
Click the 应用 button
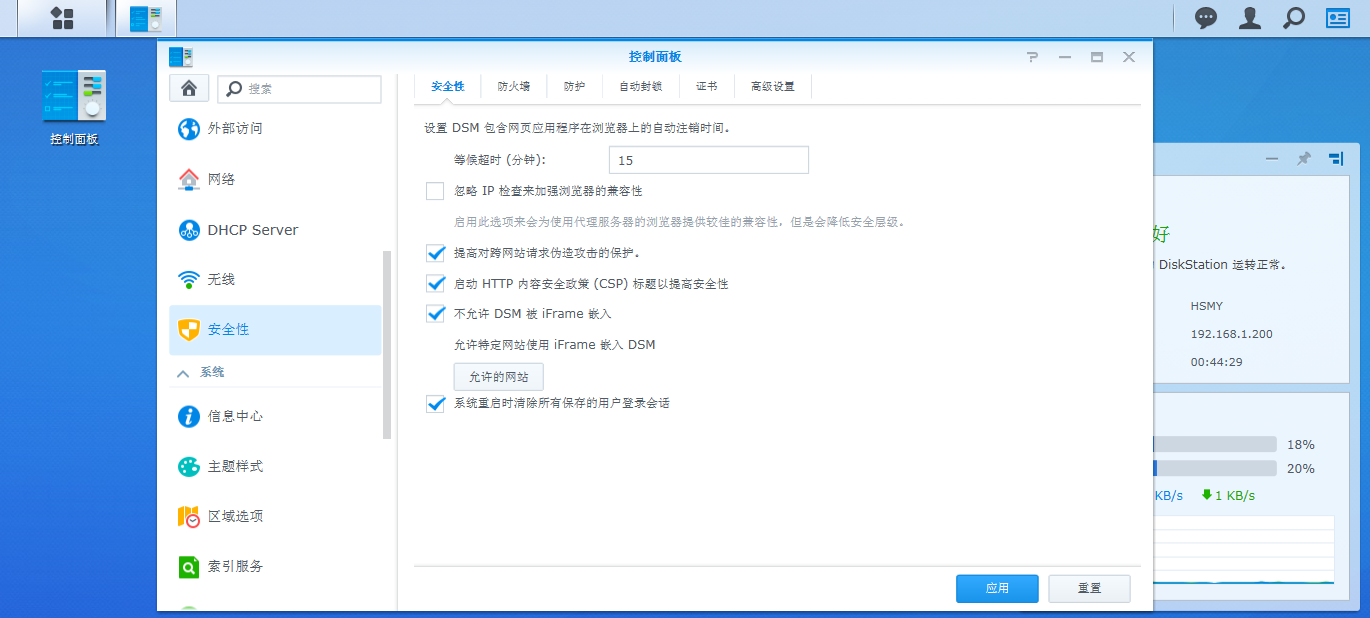[x=997, y=589]
